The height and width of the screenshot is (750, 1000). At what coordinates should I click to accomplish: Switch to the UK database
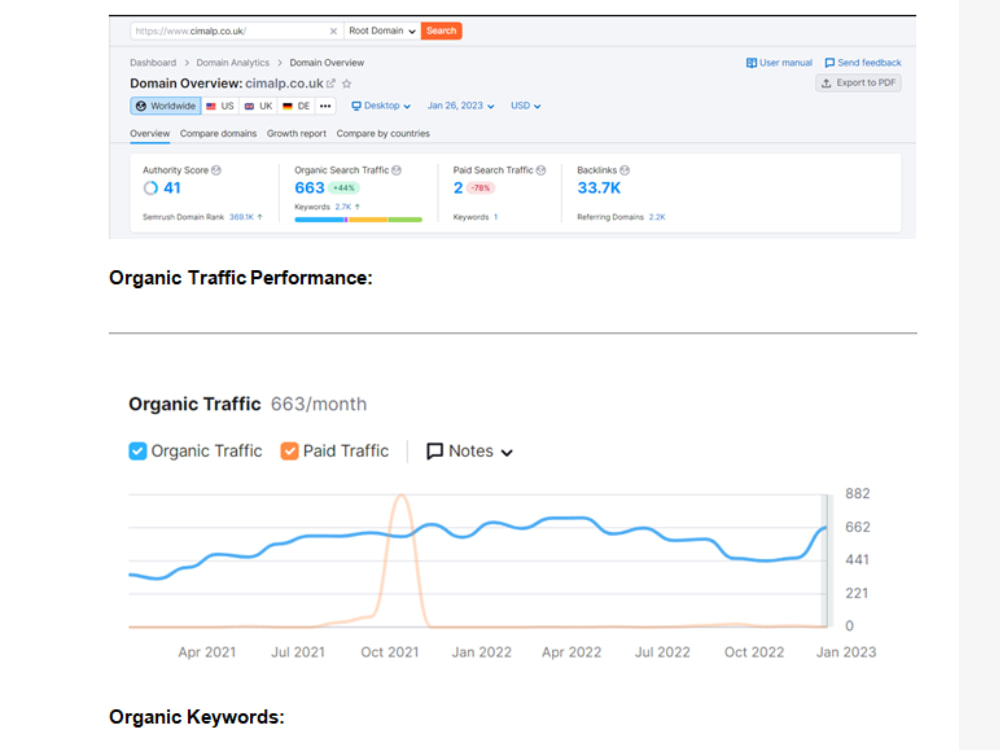(258, 106)
